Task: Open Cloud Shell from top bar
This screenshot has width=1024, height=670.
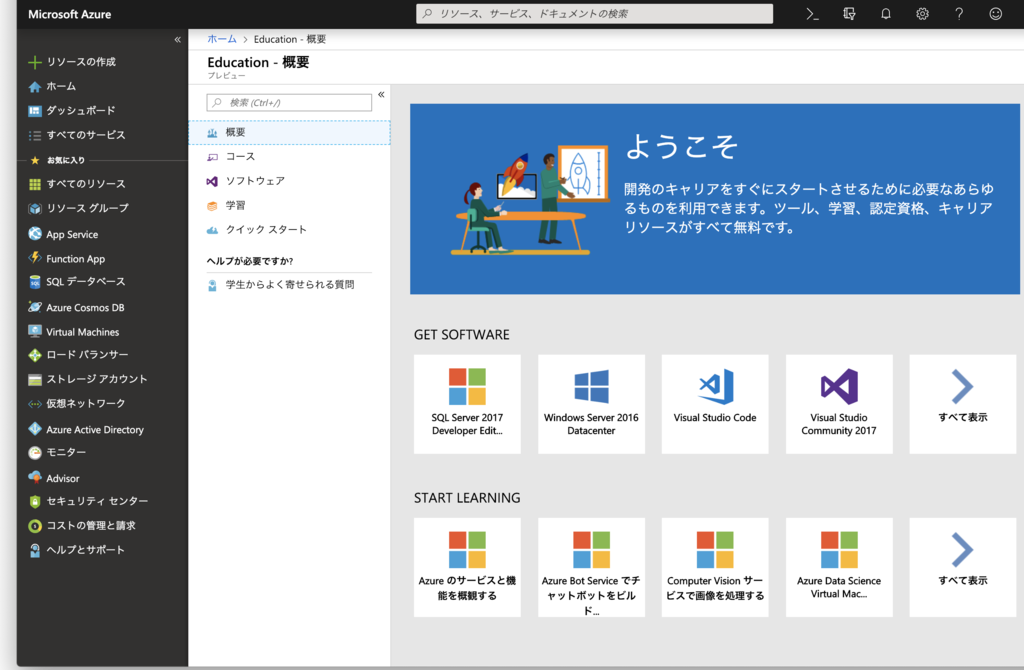Action: tap(812, 14)
